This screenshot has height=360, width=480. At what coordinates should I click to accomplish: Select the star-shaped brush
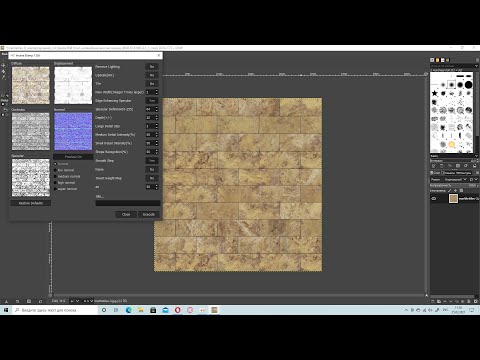pyautogui.click(x=435, y=93)
